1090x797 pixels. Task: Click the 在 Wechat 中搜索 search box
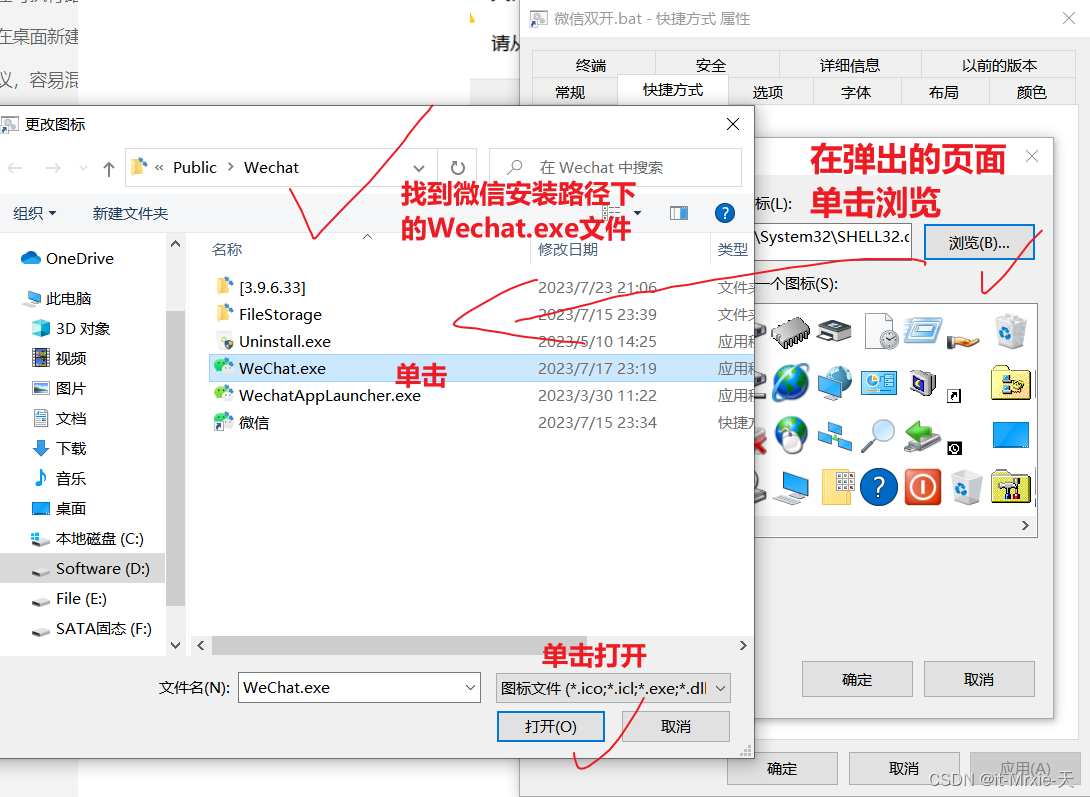pos(615,167)
